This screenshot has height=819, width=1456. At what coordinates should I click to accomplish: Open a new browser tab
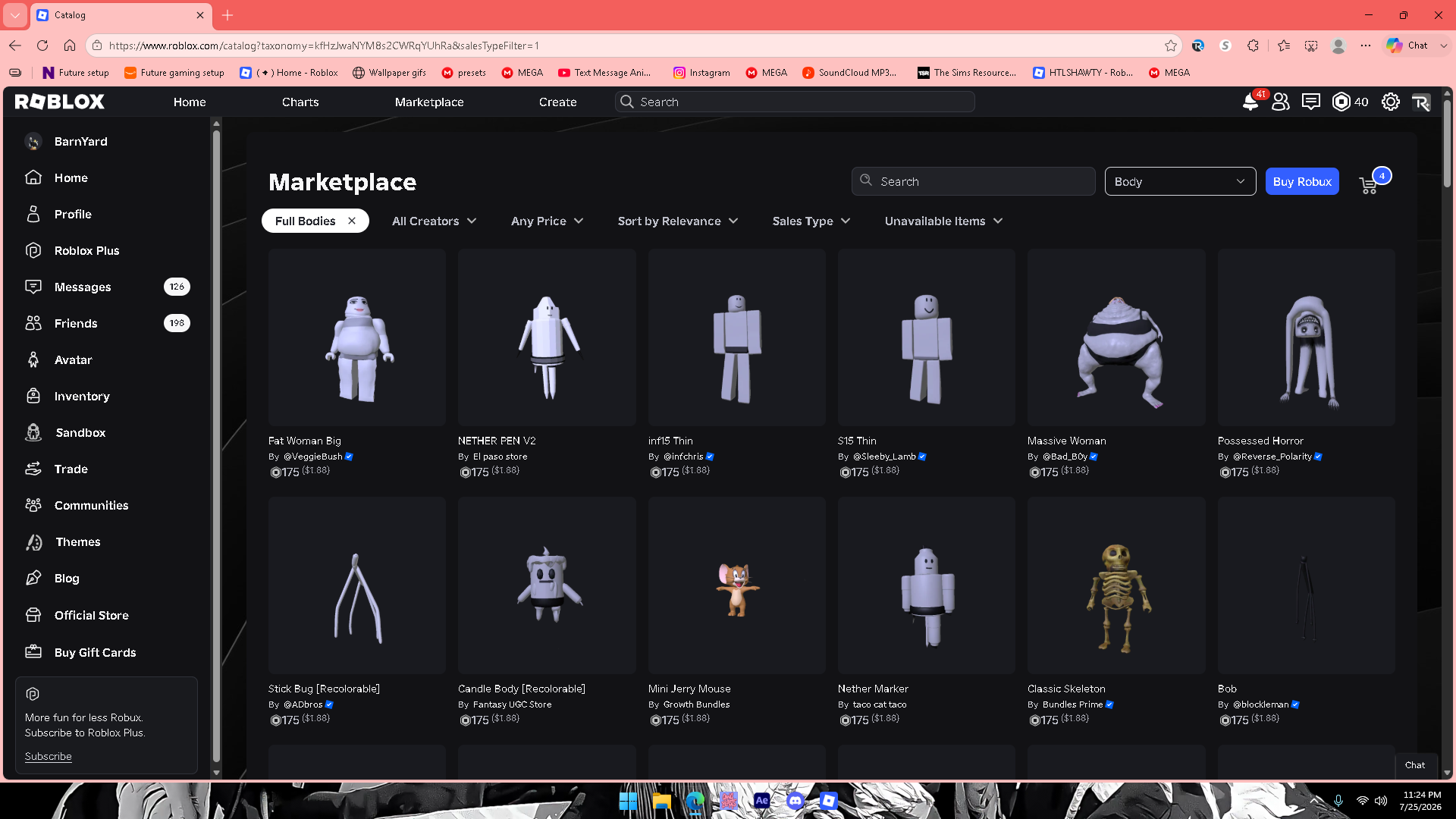(227, 15)
